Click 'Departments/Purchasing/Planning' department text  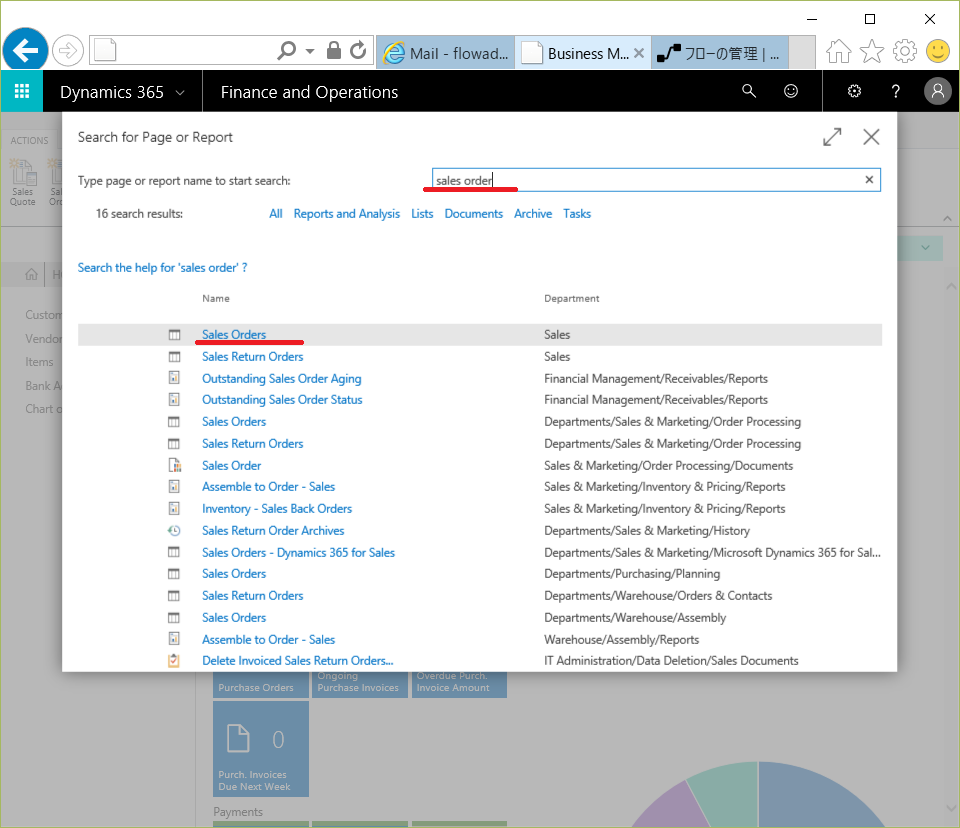click(x=632, y=574)
